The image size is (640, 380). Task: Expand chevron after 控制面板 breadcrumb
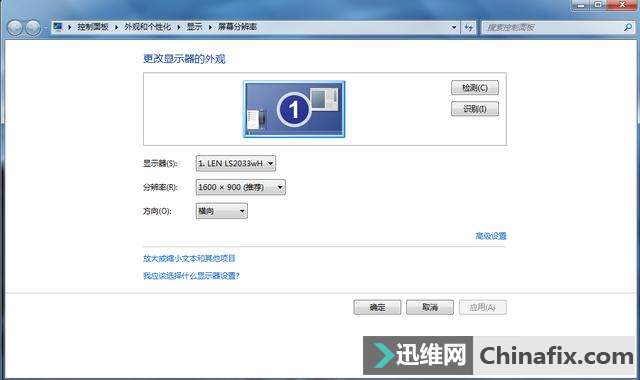tap(116, 27)
